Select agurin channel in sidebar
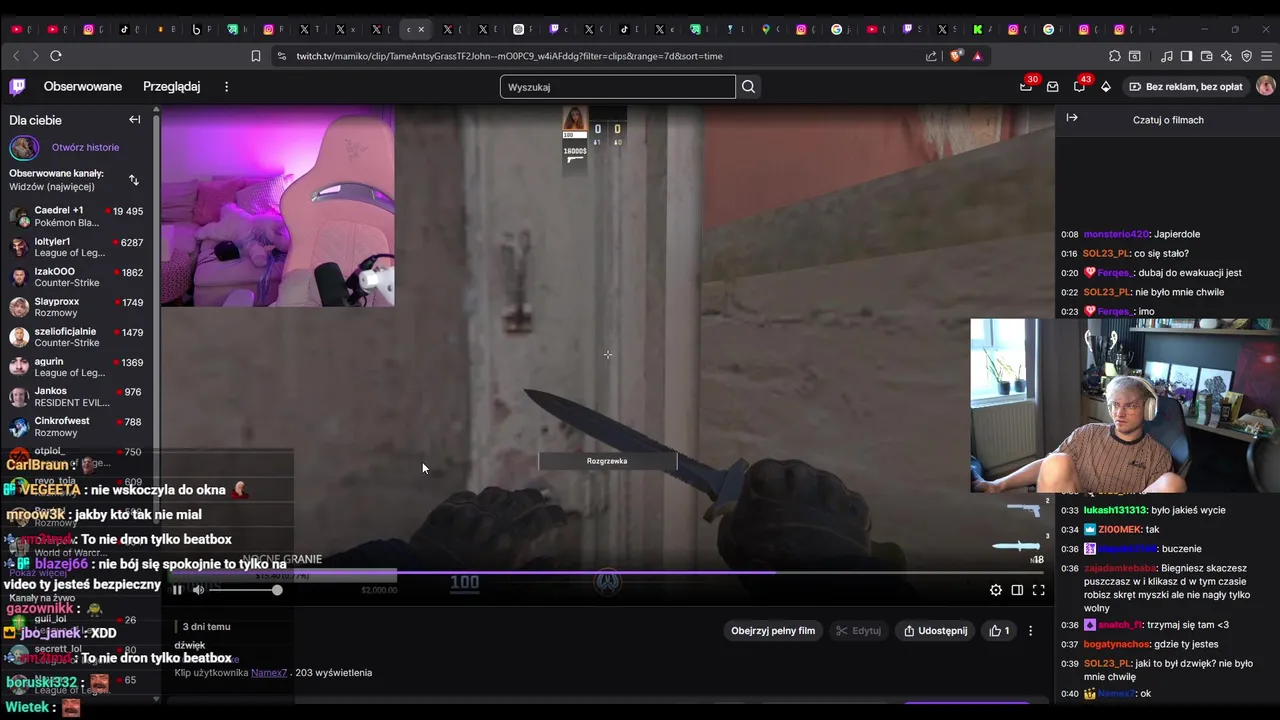 coord(78,367)
